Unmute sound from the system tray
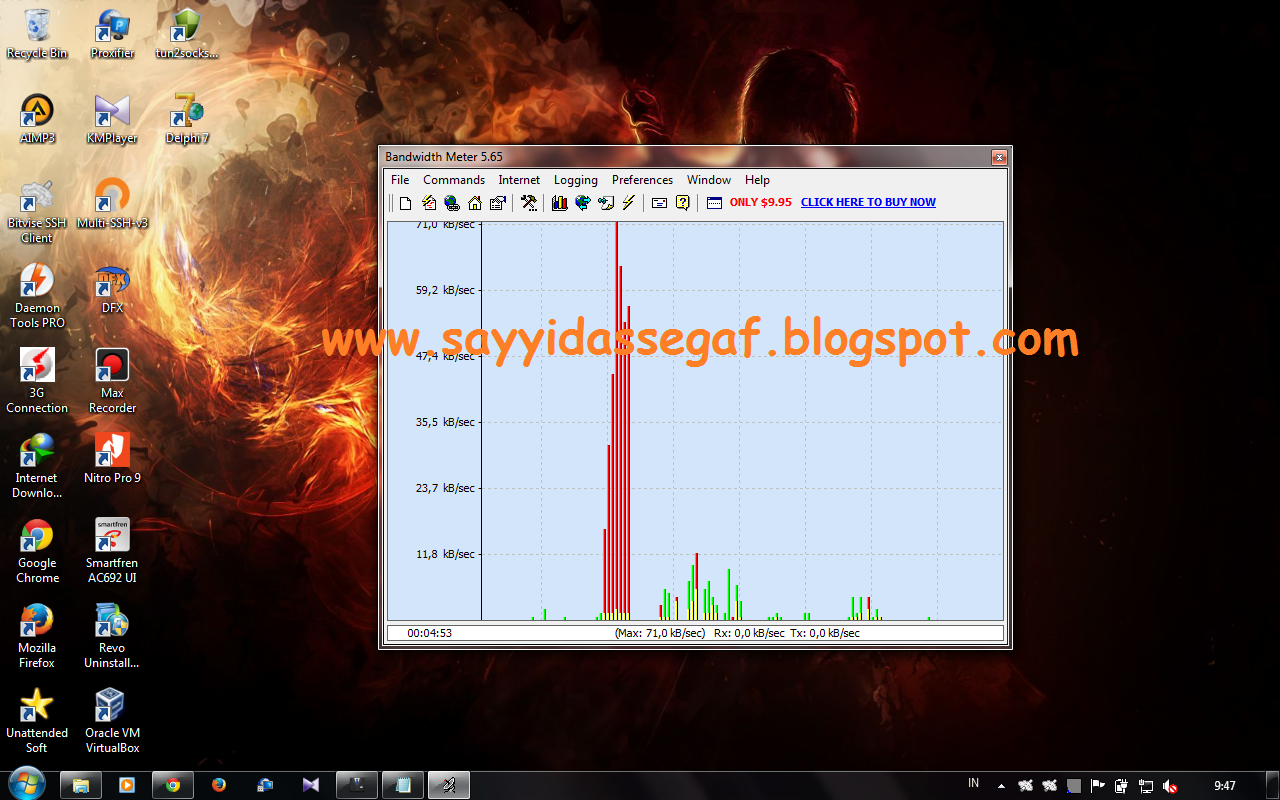This screenshot has width=1280, height=800. click(1170, 785)
